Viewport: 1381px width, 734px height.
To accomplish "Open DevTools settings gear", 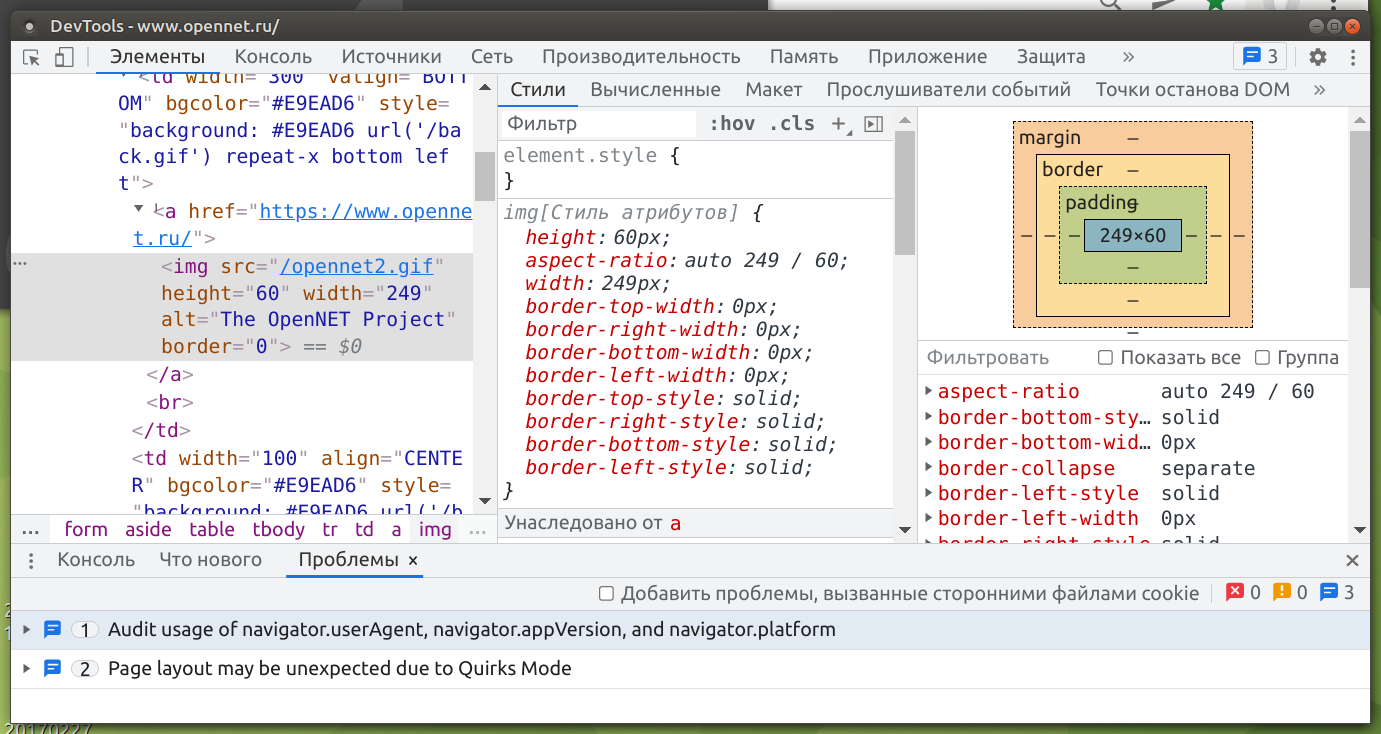I will (1318, 57).
